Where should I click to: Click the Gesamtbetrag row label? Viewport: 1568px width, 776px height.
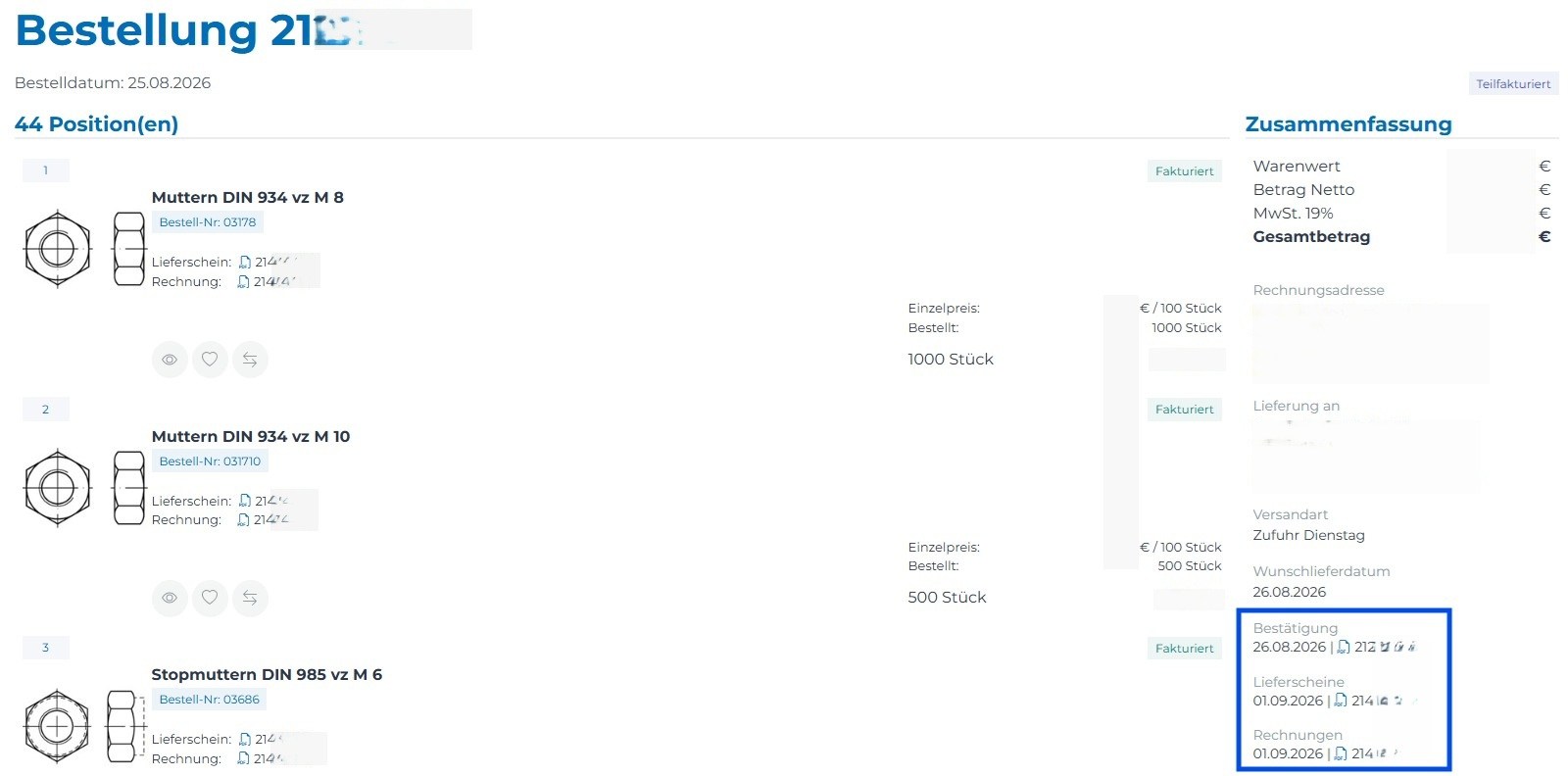click(x=1311, y=236)
